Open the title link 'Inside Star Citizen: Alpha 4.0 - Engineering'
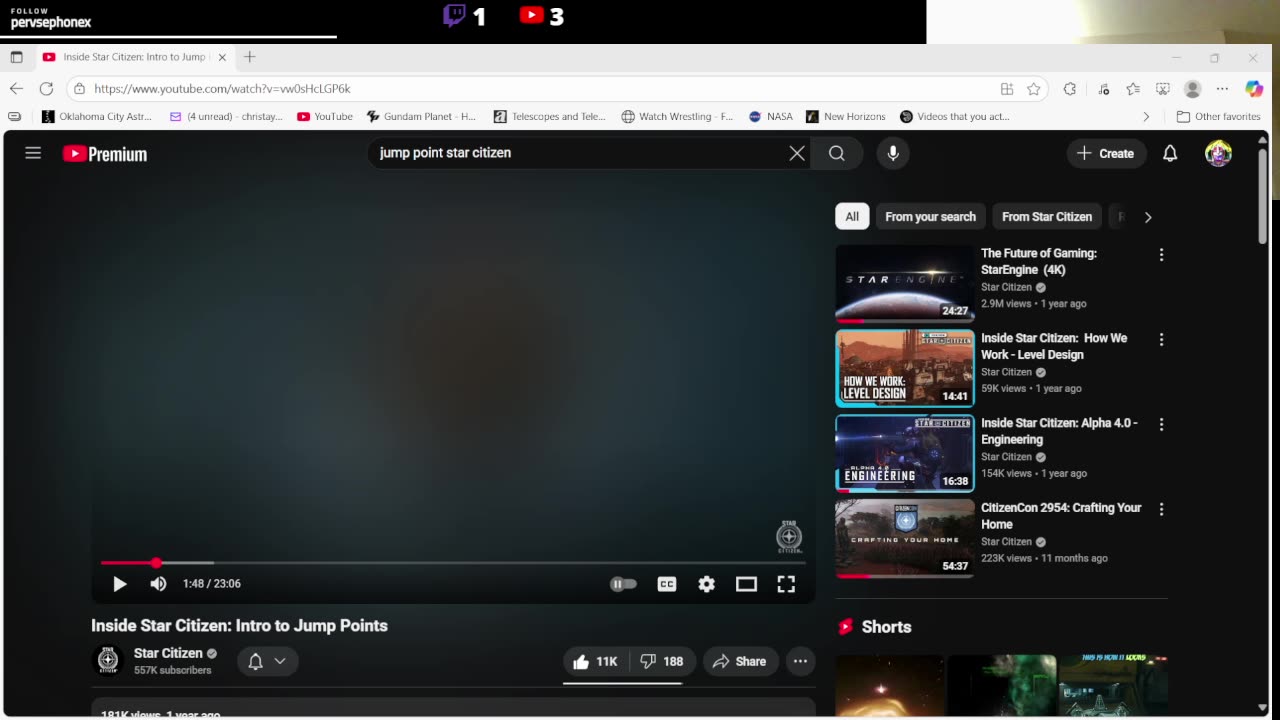The height and width of the screenshot is (720, 1280). coord(1059,431)
